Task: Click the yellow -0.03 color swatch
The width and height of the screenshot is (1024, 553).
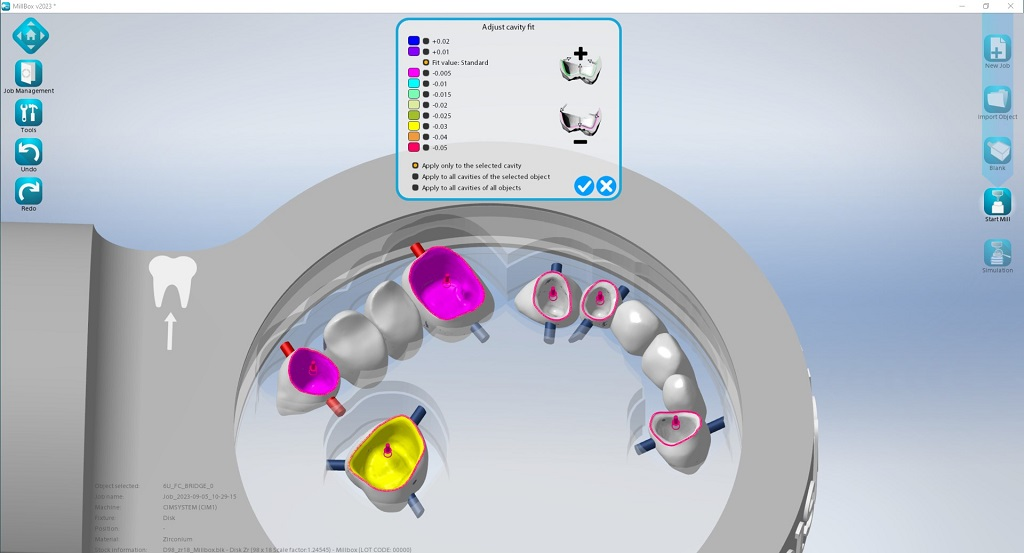Action: tap(413, 126)
